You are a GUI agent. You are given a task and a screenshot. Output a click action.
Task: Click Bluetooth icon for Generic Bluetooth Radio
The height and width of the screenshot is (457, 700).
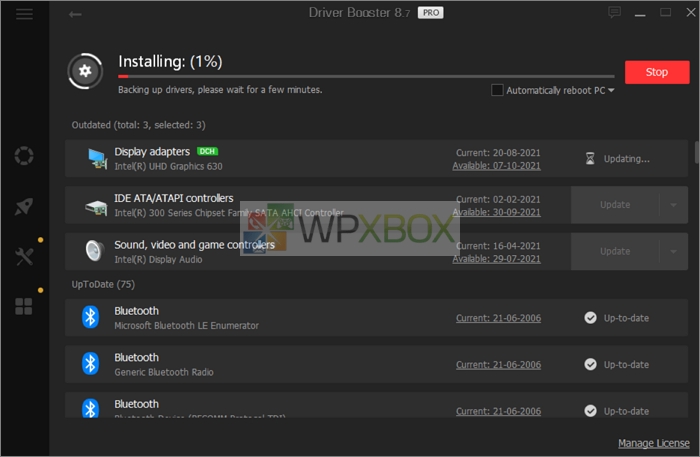coord(90,363)
